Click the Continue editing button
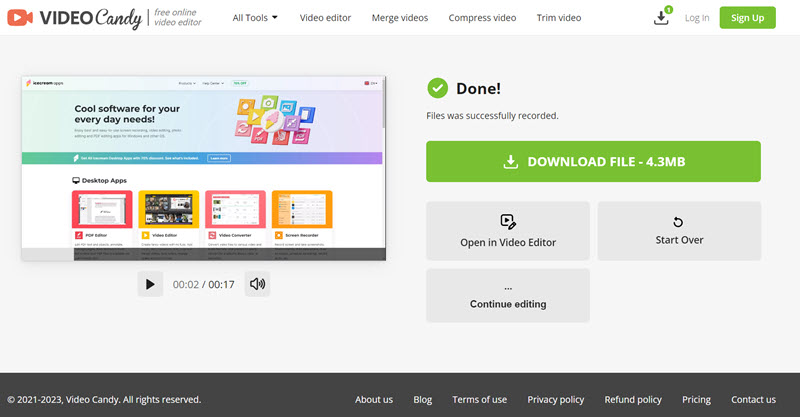The image size is (800, 417). (508, 296)
